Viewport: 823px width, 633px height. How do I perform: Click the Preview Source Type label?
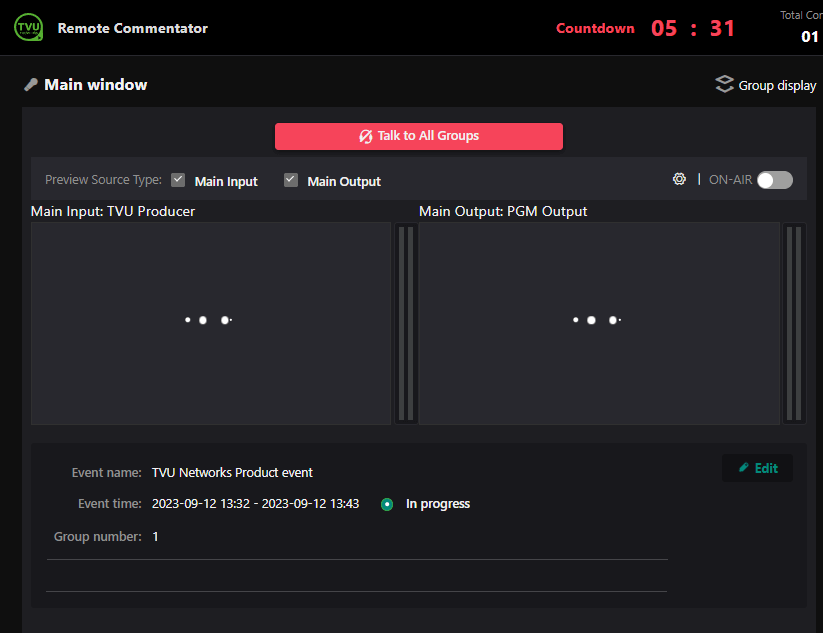[103, 180]
